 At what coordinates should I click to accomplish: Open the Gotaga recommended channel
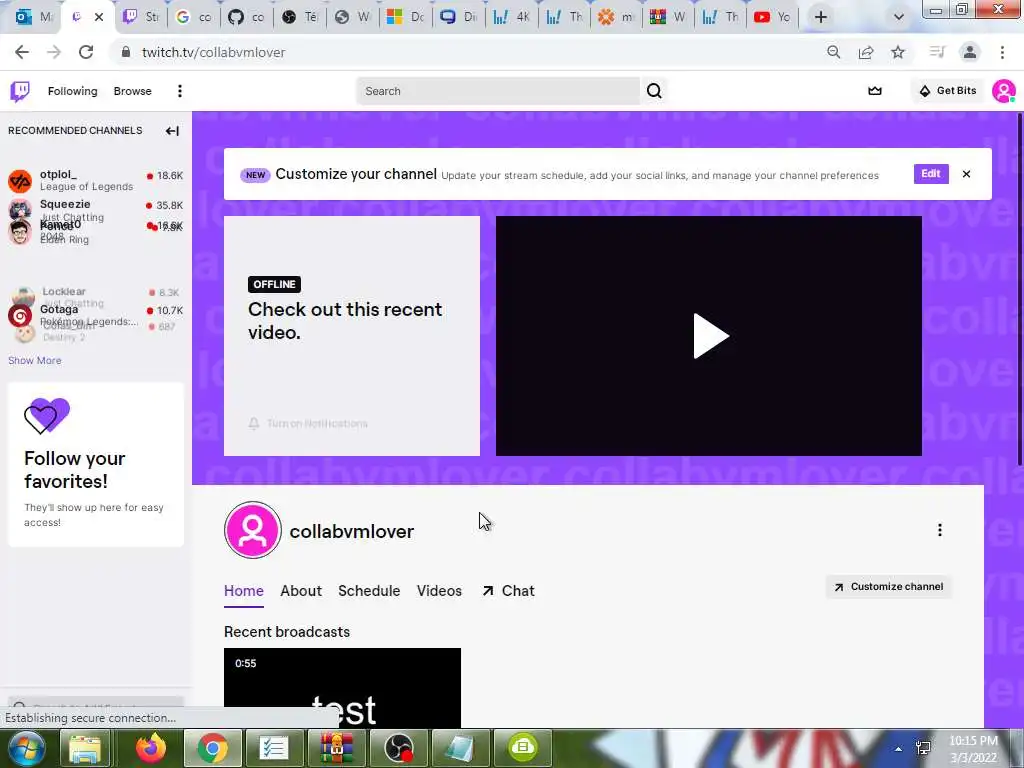pos(95,315)
